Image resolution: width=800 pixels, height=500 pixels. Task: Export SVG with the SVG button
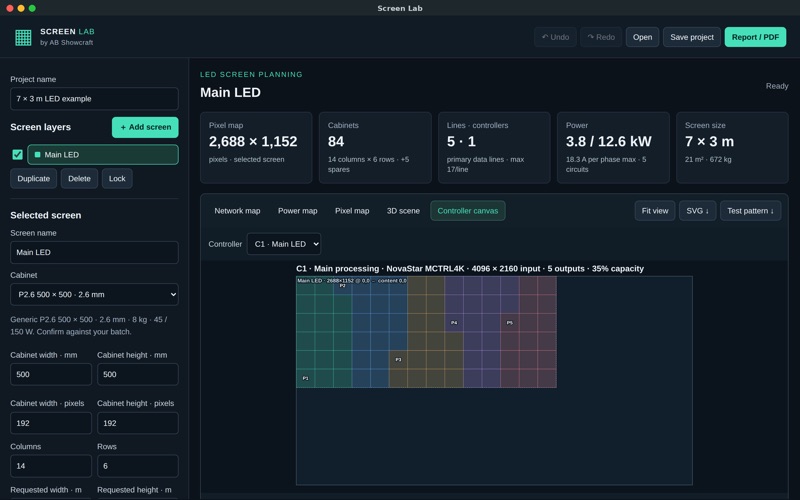697,211
